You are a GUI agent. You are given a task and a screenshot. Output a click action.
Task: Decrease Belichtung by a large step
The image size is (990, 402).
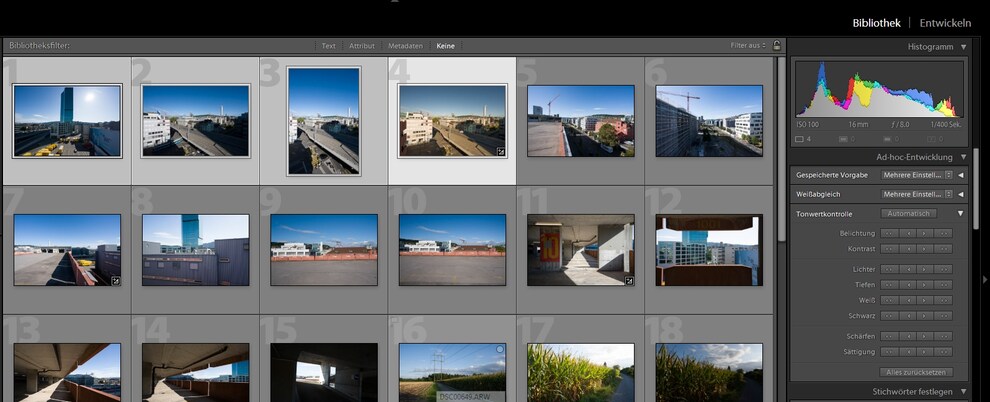click(x=890, y=234)
